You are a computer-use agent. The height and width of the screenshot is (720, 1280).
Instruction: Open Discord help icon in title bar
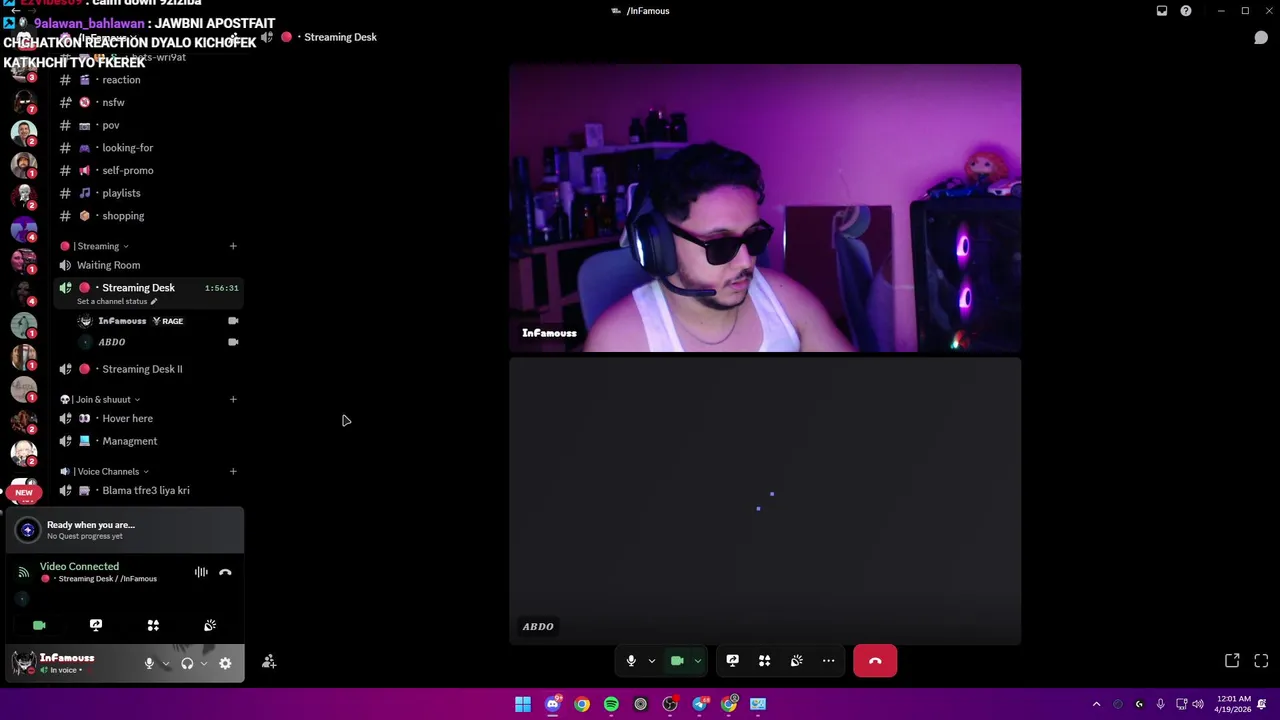tap(1186, 11)
